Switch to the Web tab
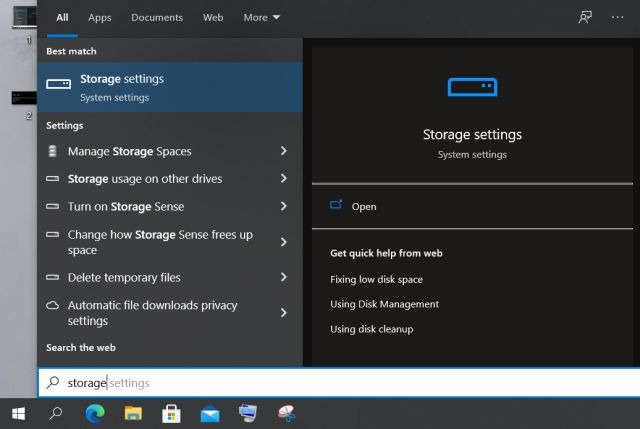 pyautogui.click(x=213, y=18)
